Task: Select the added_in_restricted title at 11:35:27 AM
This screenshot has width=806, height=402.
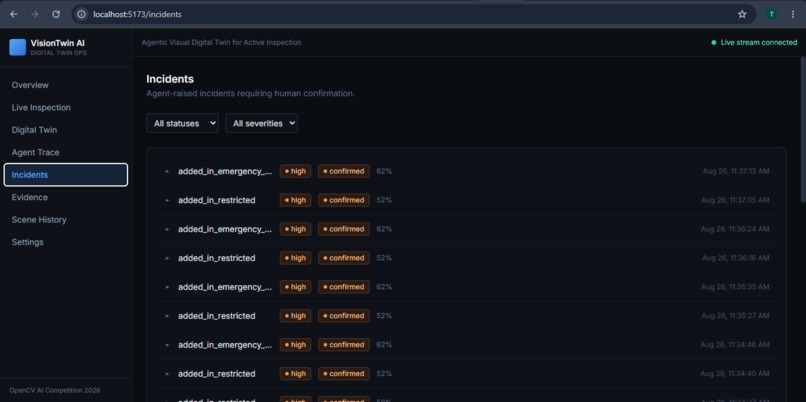Action: [x=216, y=316]
